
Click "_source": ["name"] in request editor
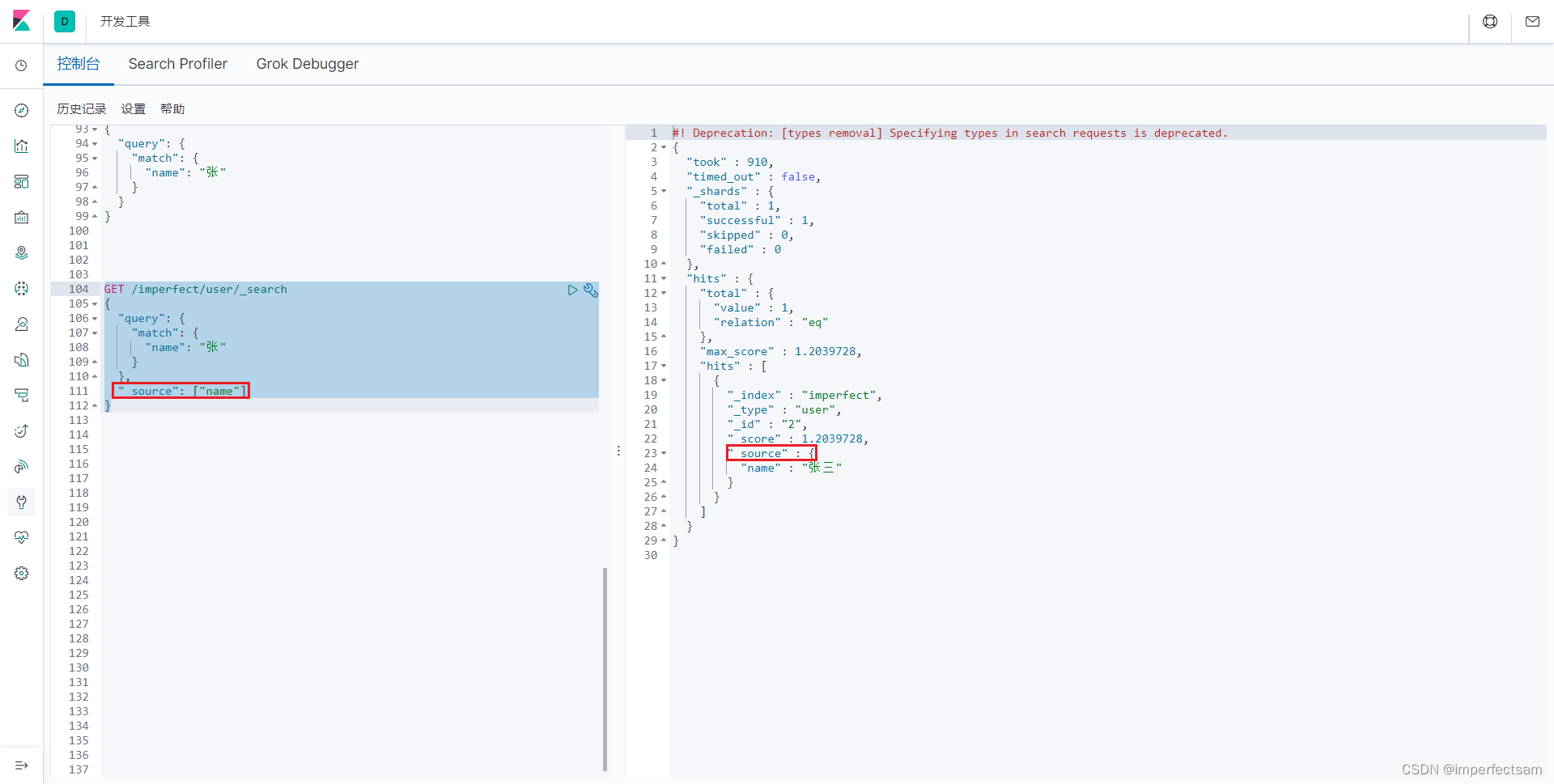(x=181, y=392)
